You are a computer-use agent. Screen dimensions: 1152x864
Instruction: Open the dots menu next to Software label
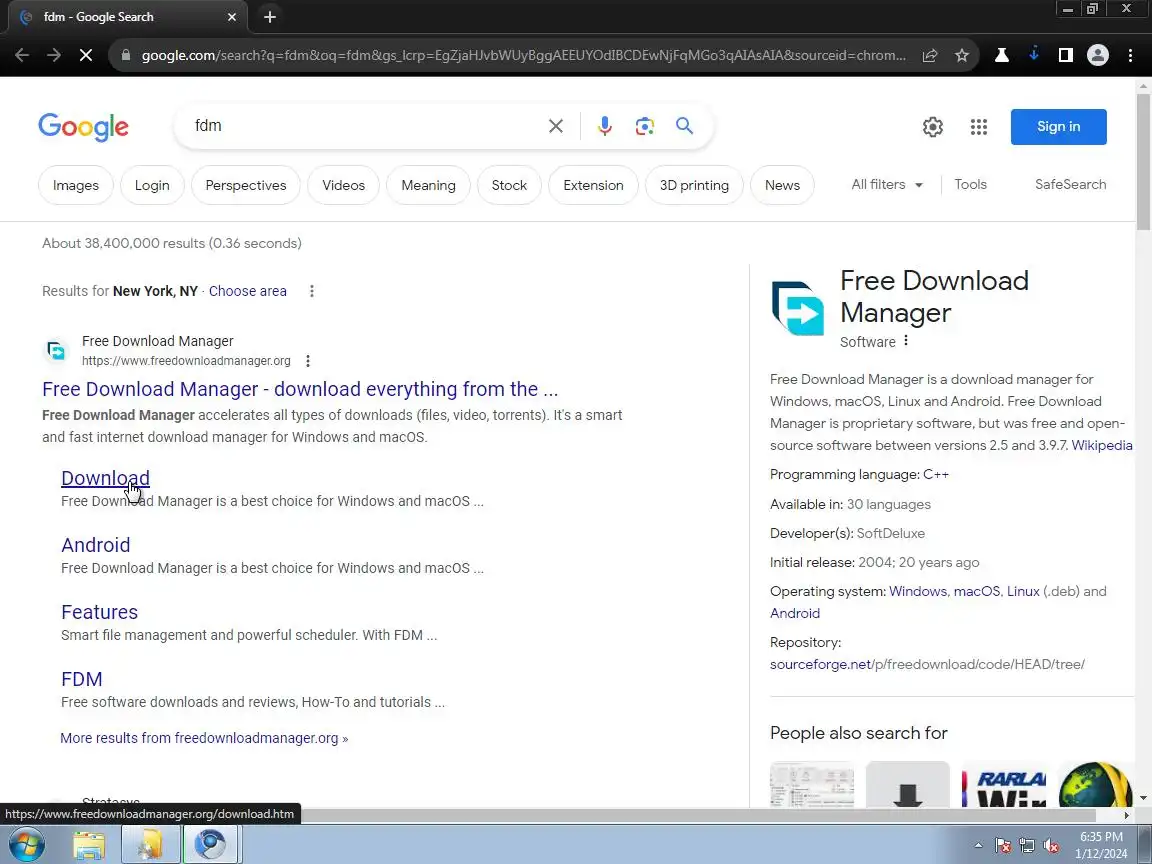coord(906,341)
